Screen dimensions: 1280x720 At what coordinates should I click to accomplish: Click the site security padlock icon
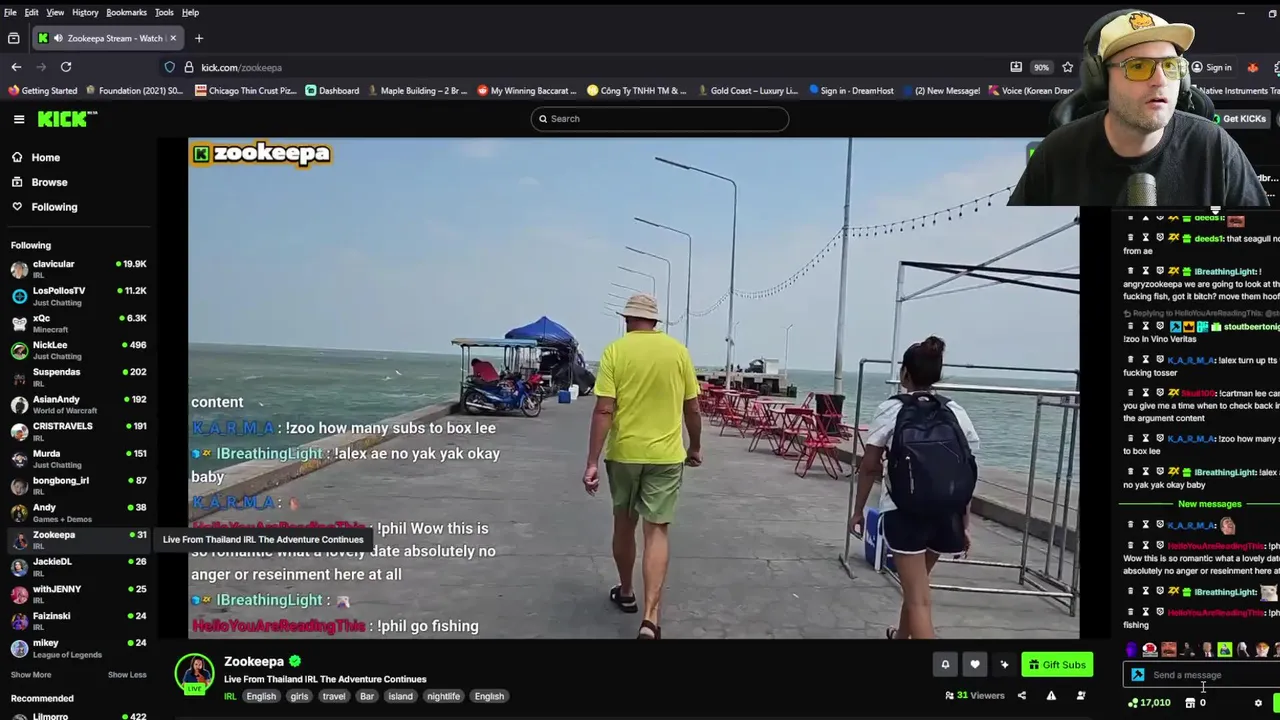188,67
